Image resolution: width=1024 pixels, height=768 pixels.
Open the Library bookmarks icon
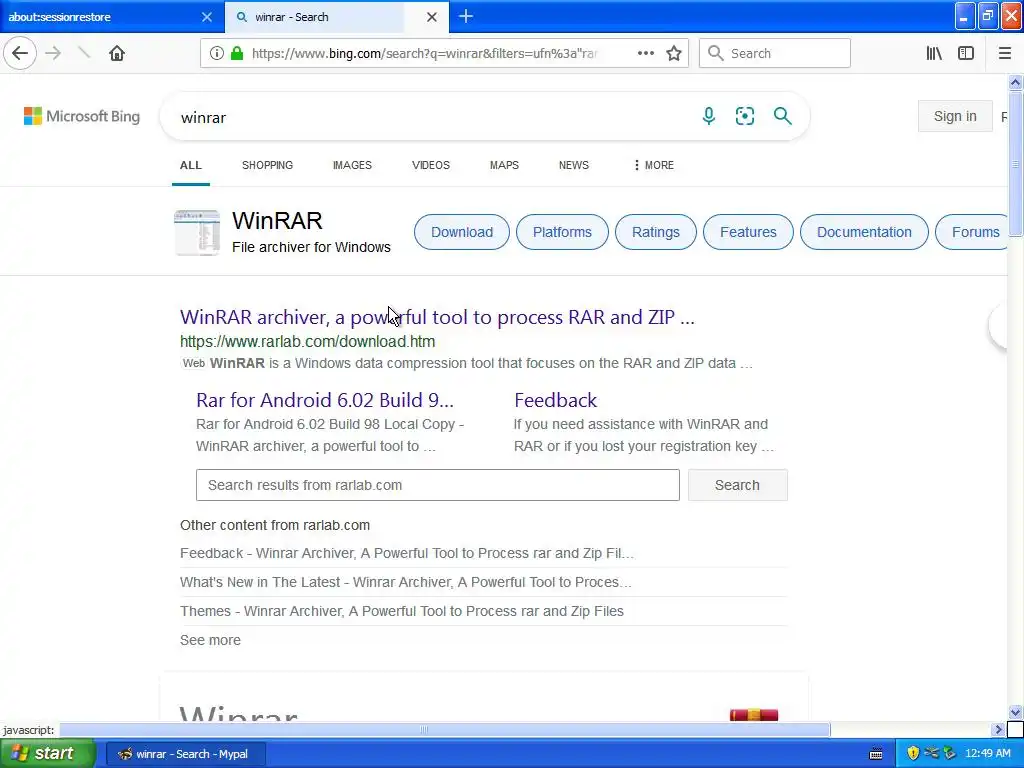pos(934,54)
